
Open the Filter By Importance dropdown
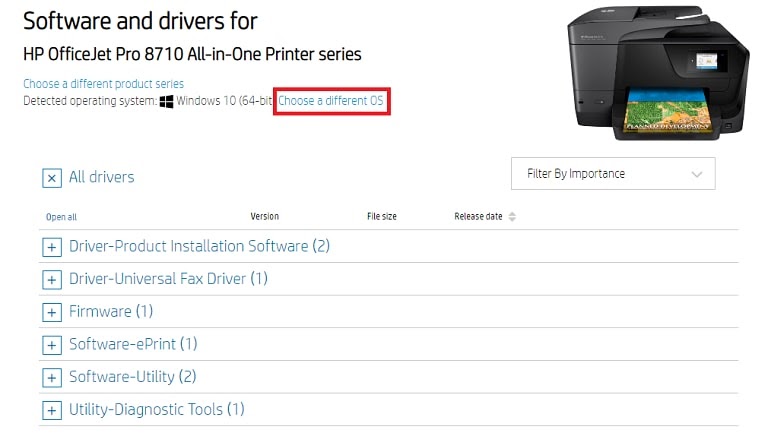point(613,173)
